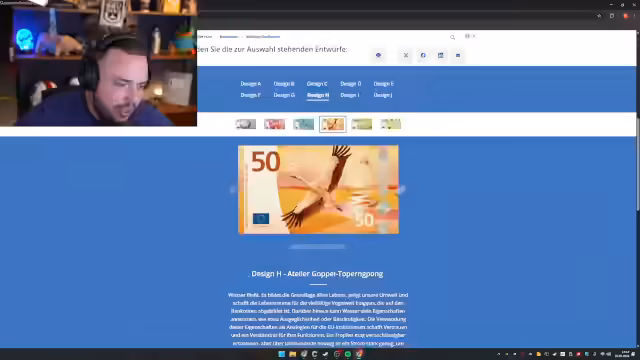640x360 pixels.
Task: Share the page on LinkedIn
Action: pos(440,55)
